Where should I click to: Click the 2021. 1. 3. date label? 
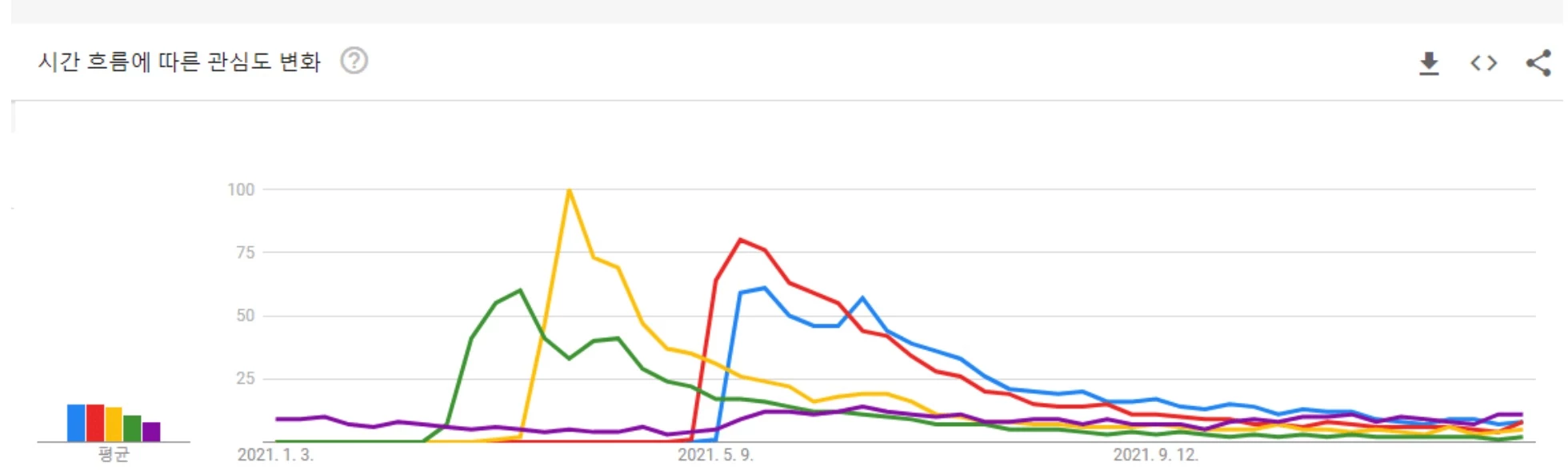[x=276, y=455]
